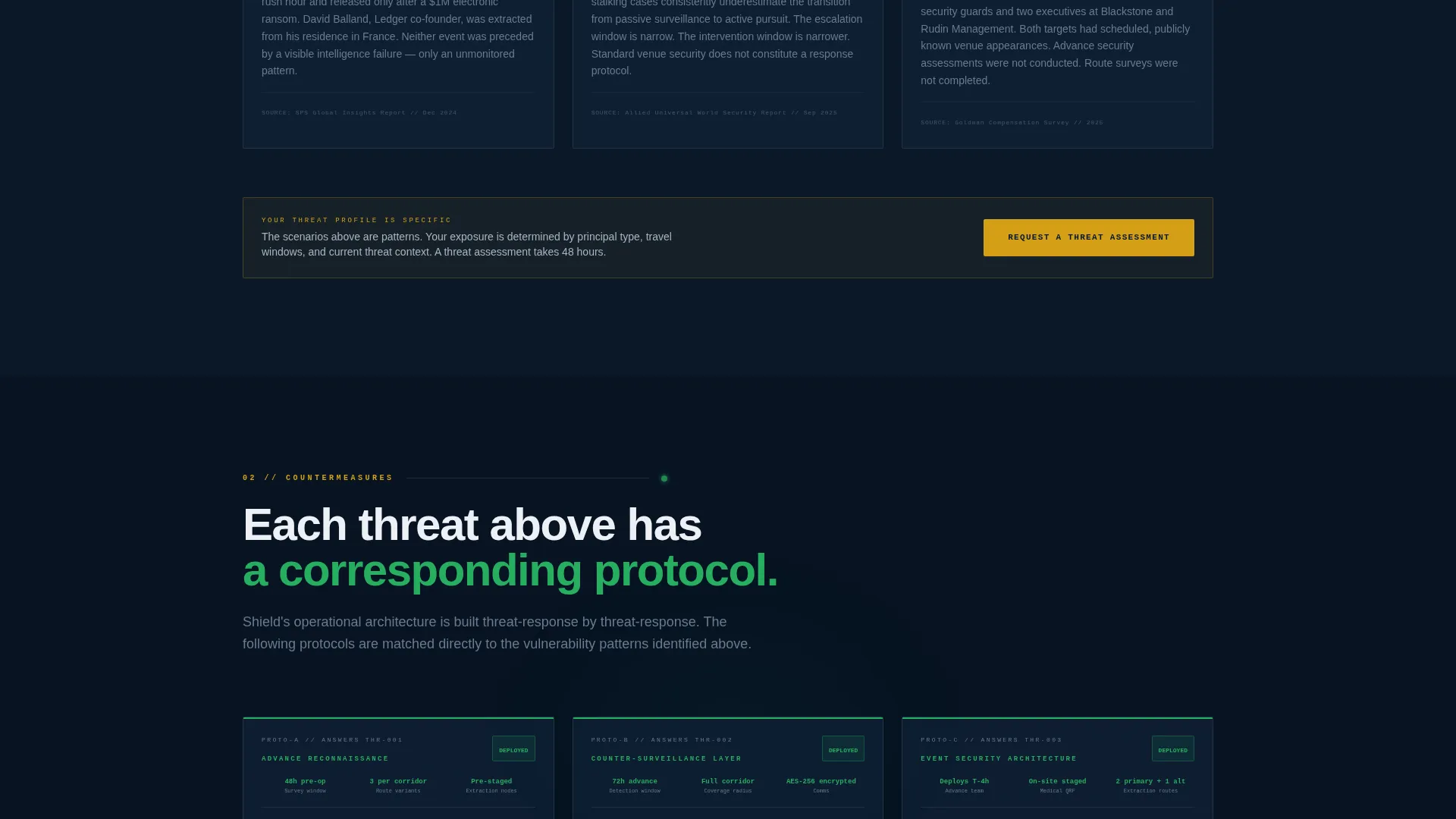This screenshot has height=819, width=1456.
Task: Click the 'Full corridor' coverage radius stat
Action: [x=728, y=786]
